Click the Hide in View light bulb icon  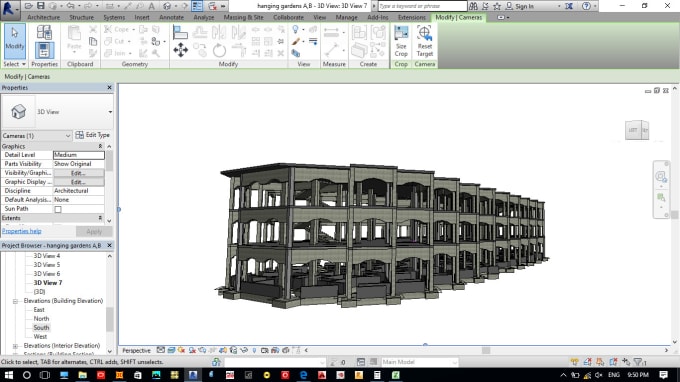[x=296, y=29]
